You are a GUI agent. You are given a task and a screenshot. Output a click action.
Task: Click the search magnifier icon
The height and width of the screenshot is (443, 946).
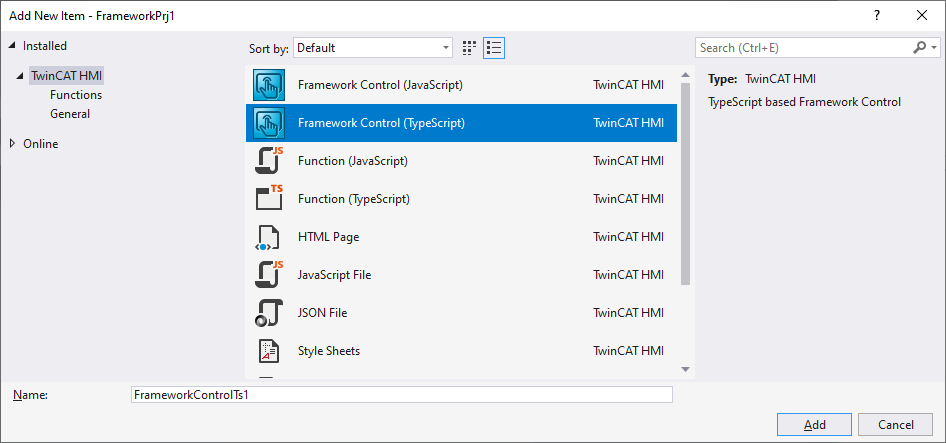(x=919, y=48)
